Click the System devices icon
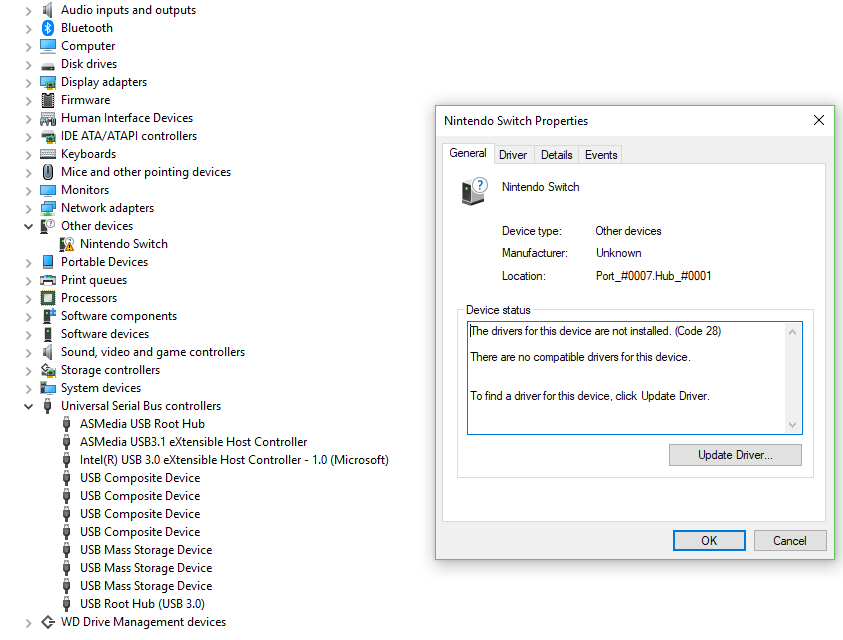Screen dimensions: 843x640 [48, 388]
